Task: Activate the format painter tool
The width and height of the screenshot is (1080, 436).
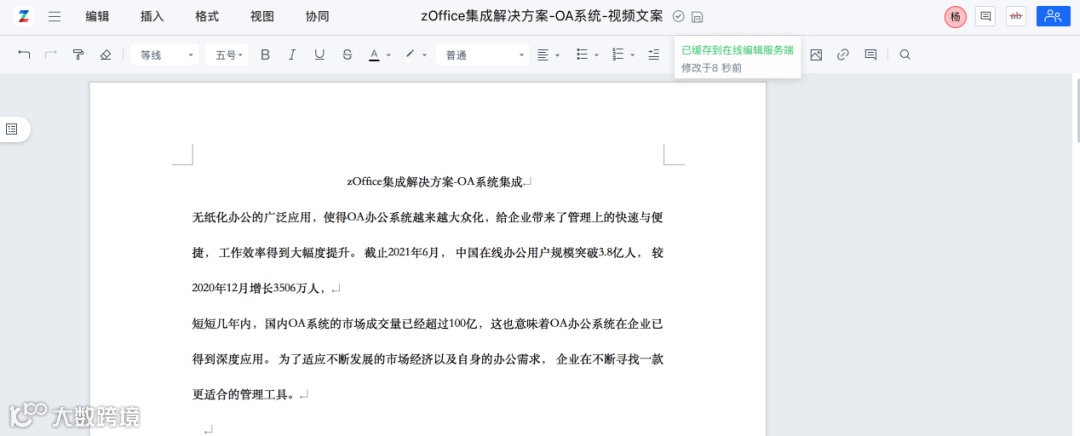Action: click(78, 54)
